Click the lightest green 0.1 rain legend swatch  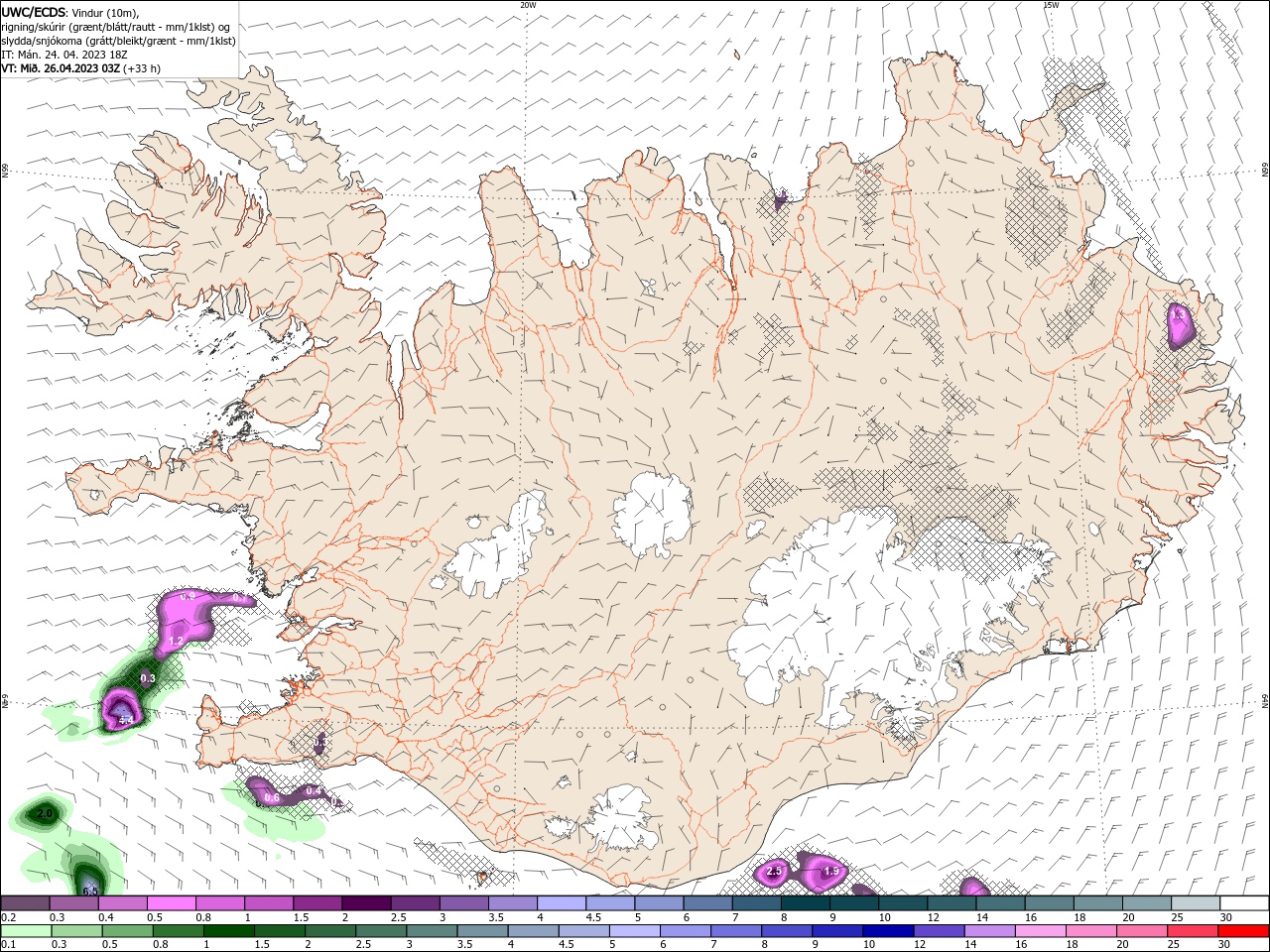click(27, 931)
